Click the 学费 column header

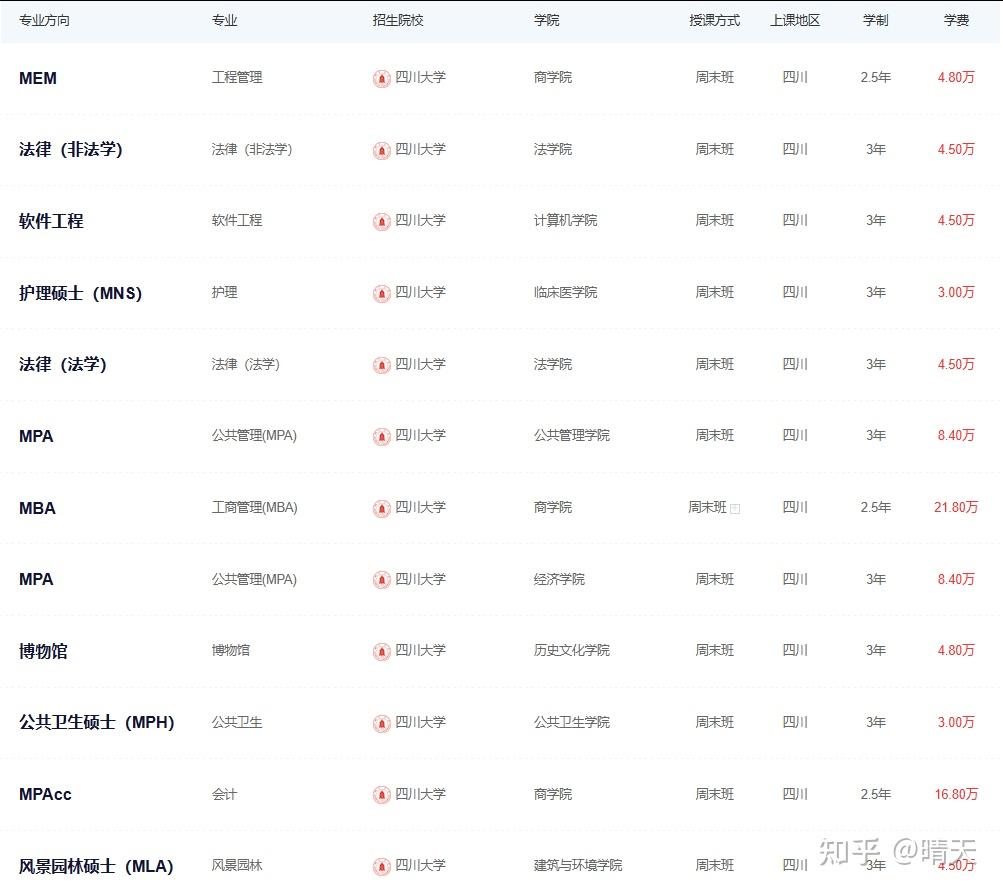[956, 20]
